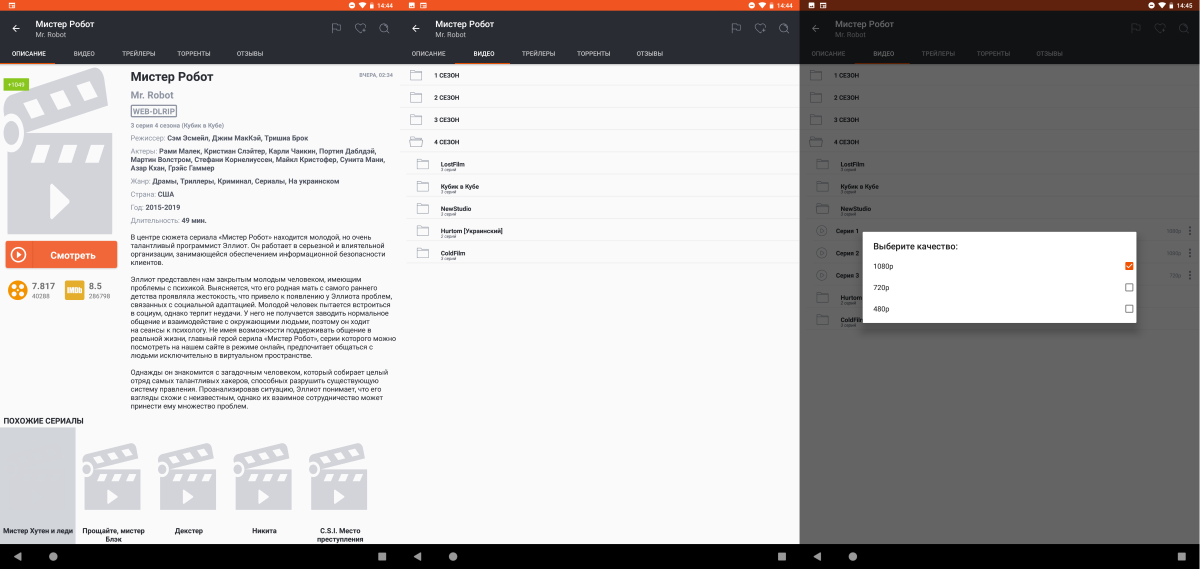The width and height of the screenshot is (1200, 569).
Task: Open three-dot menu for Серия 1
Action: pos(1190,231)
